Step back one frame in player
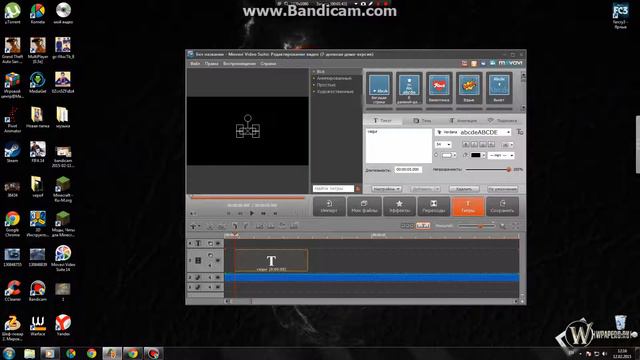The width and height of the screenshot is (640, 360). 240,213
